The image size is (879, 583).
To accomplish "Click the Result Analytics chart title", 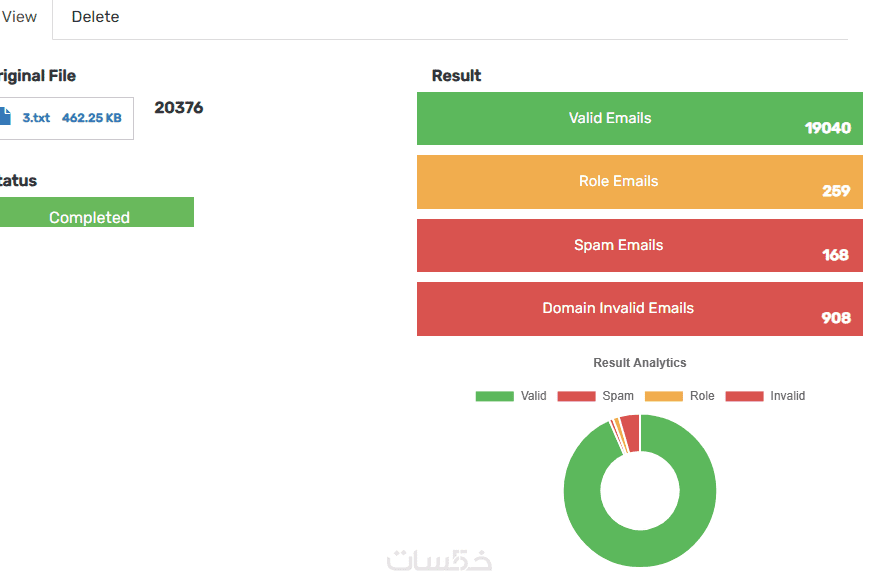I will (x=639, y=363).
